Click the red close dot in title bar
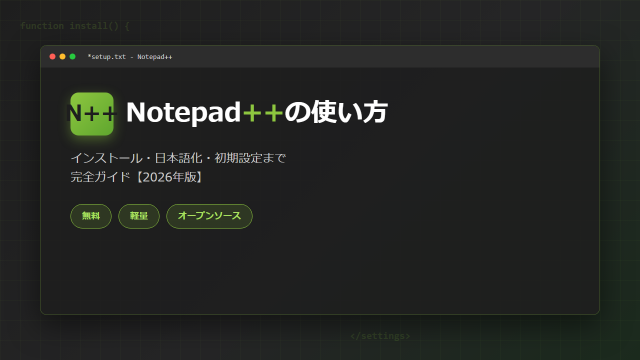 pos(52,56)
